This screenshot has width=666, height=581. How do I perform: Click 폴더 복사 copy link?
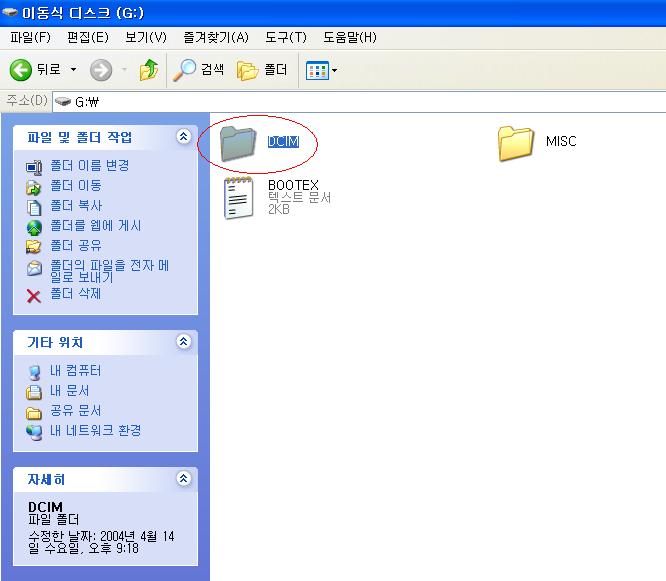pyautogui.click(x=76, y=206)
